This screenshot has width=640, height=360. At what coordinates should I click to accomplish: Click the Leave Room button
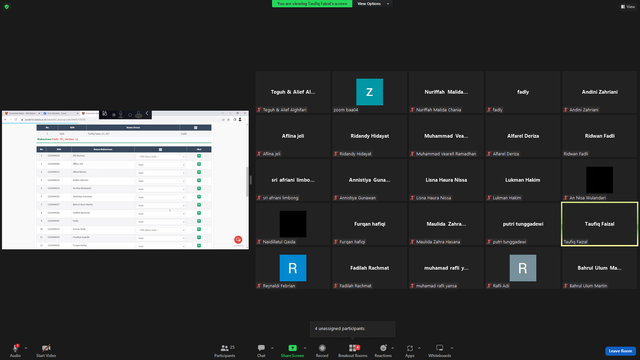point(620,351)
